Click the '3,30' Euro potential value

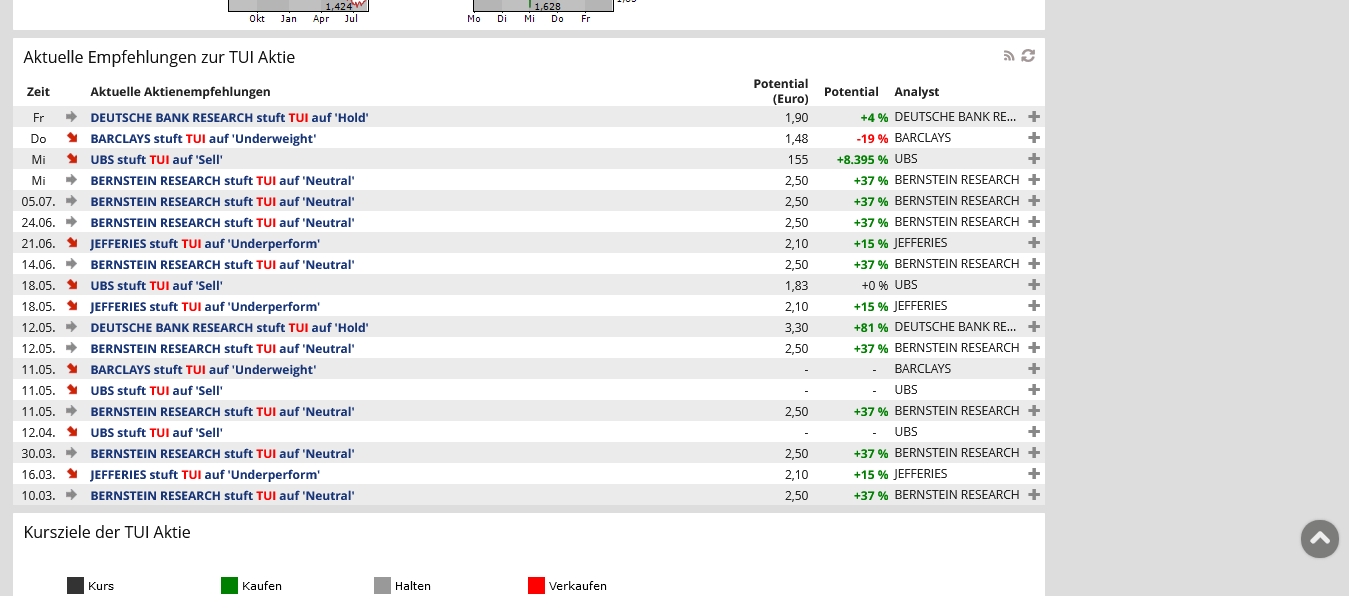[x=797, y=328]
